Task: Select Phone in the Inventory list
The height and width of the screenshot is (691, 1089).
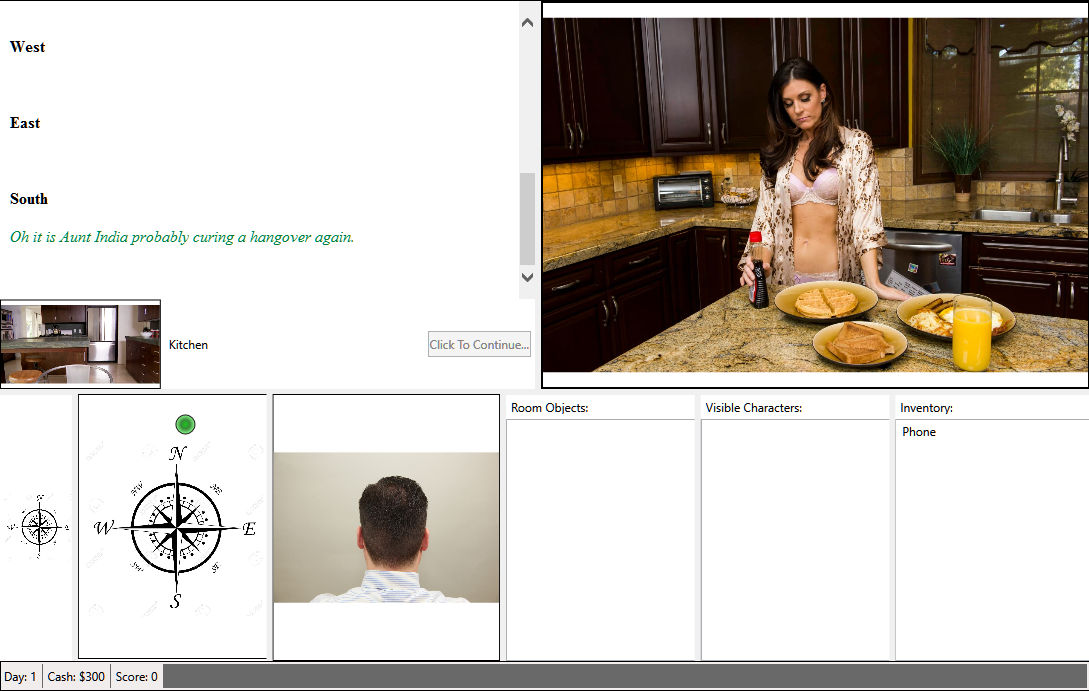Action: 918,432
